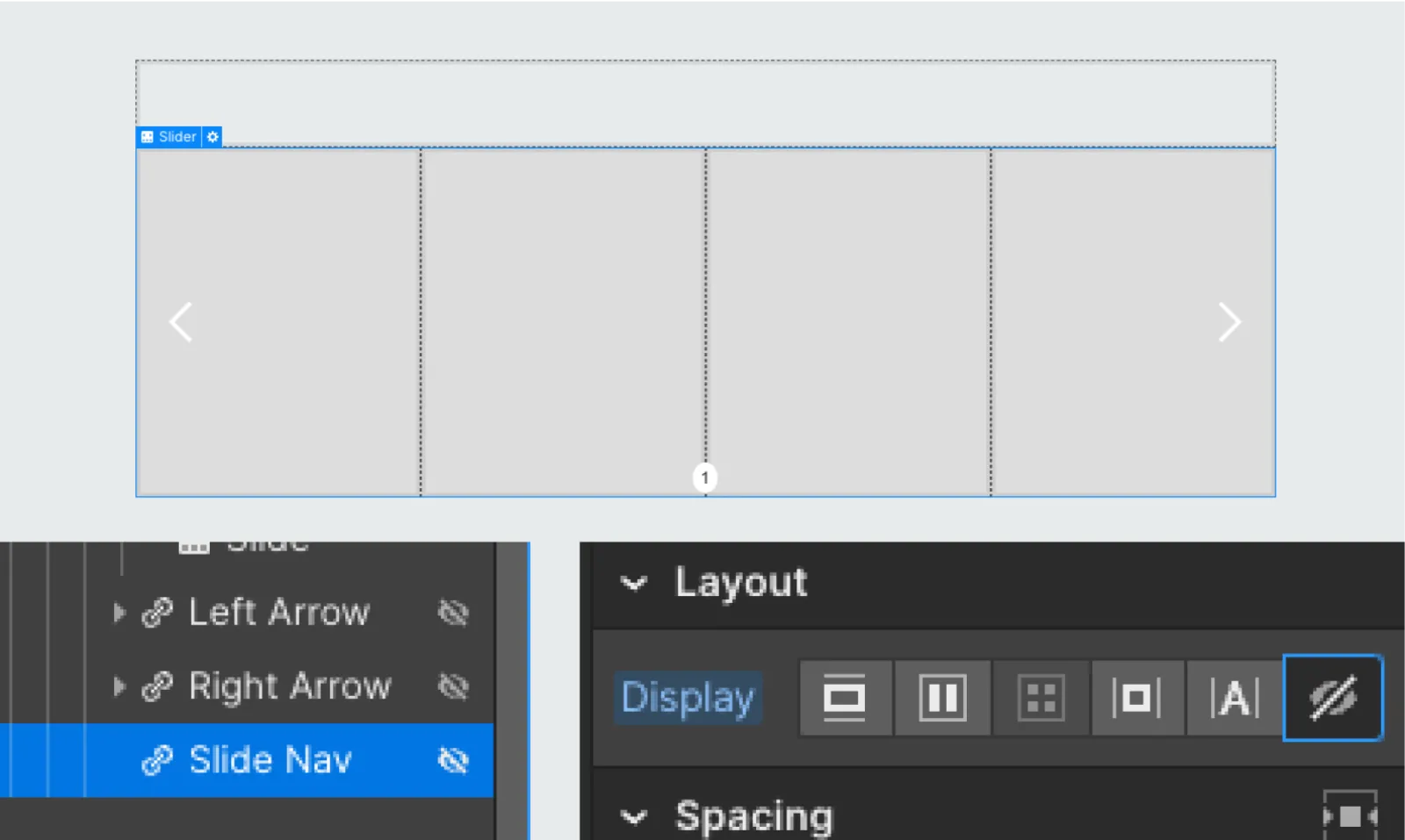Toggle visibility of the Right Arrow layer
The height and width of the screenshot is (840, 1405).
453,686
